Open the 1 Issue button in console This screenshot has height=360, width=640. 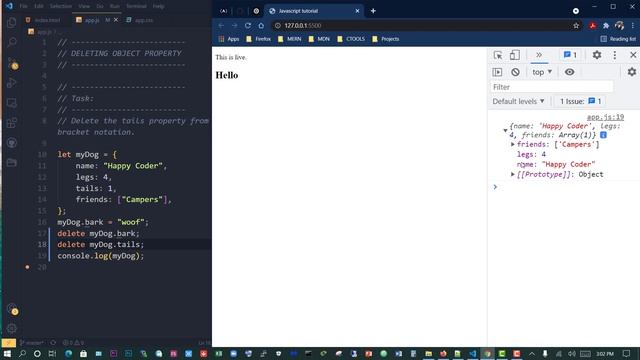click(580, 101)
